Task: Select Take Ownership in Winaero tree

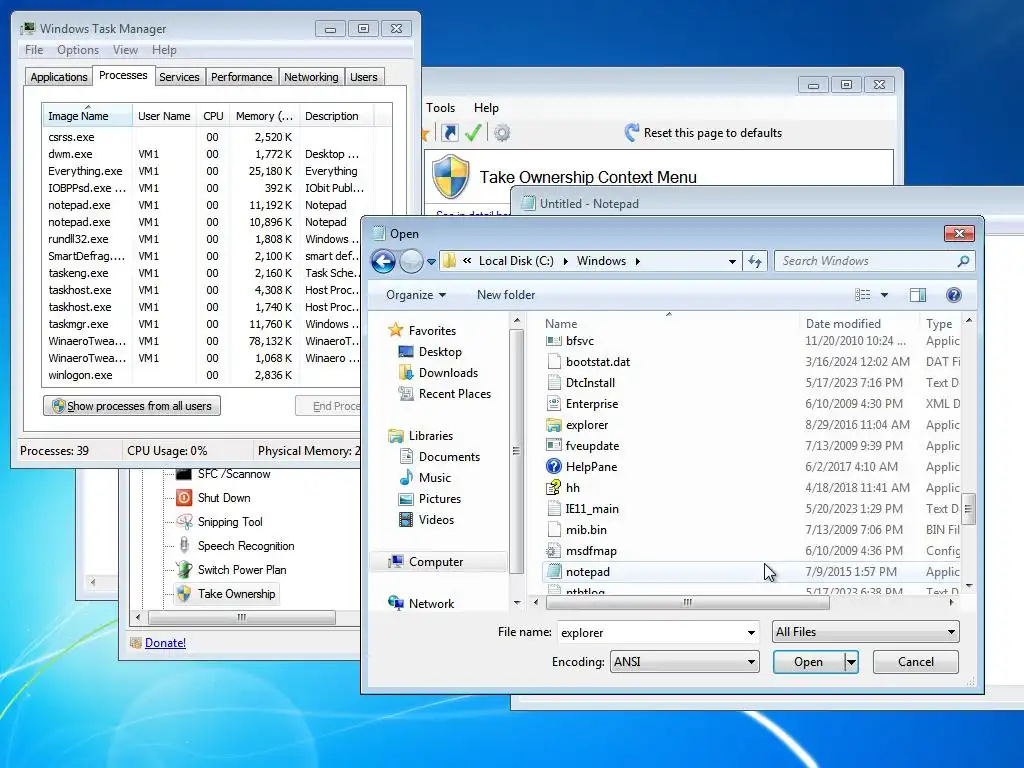Action: point(236,594)
